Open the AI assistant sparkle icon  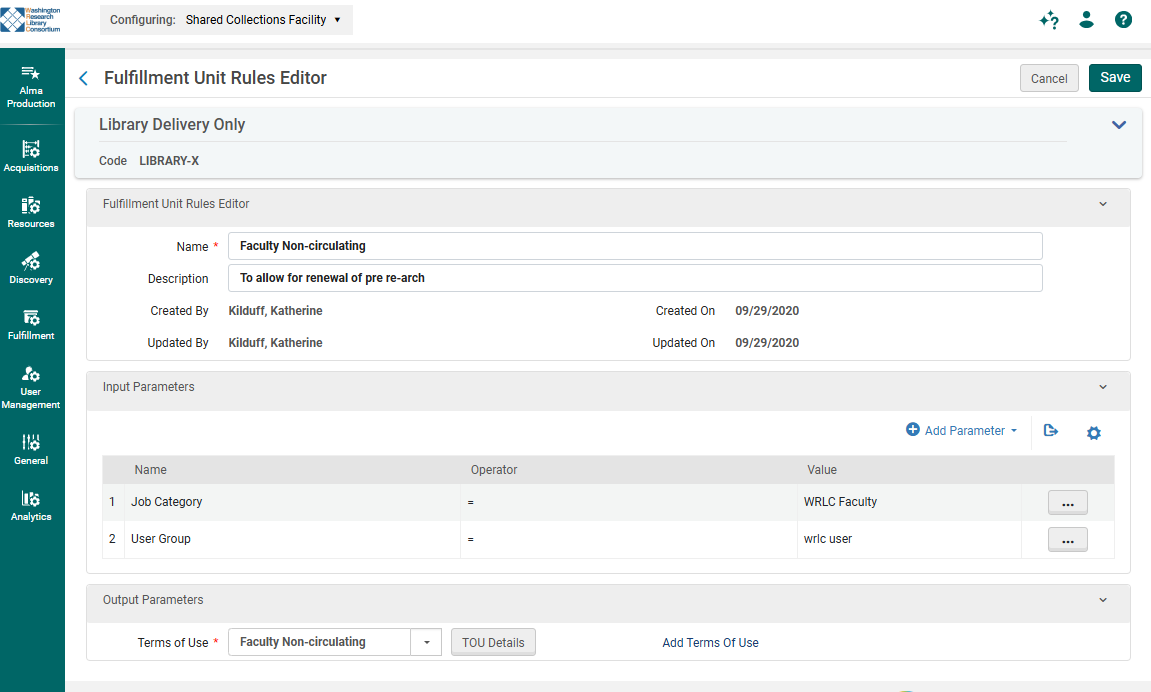click(1049, 20)
